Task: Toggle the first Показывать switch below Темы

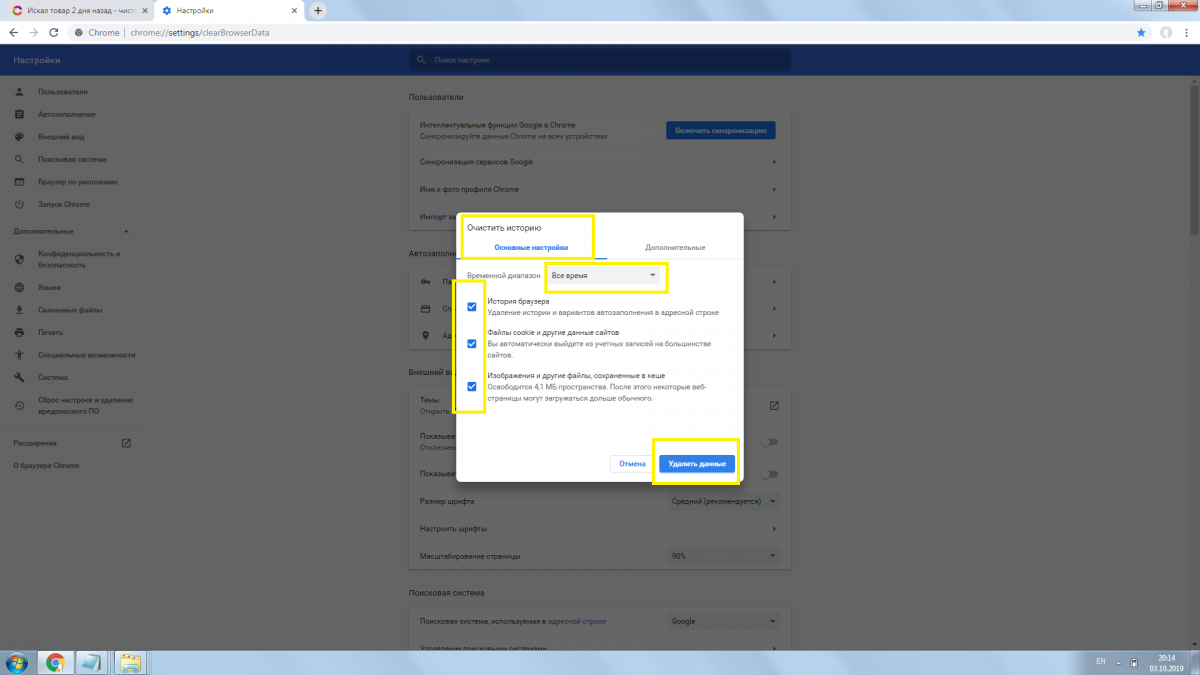Action: point(769,442)
